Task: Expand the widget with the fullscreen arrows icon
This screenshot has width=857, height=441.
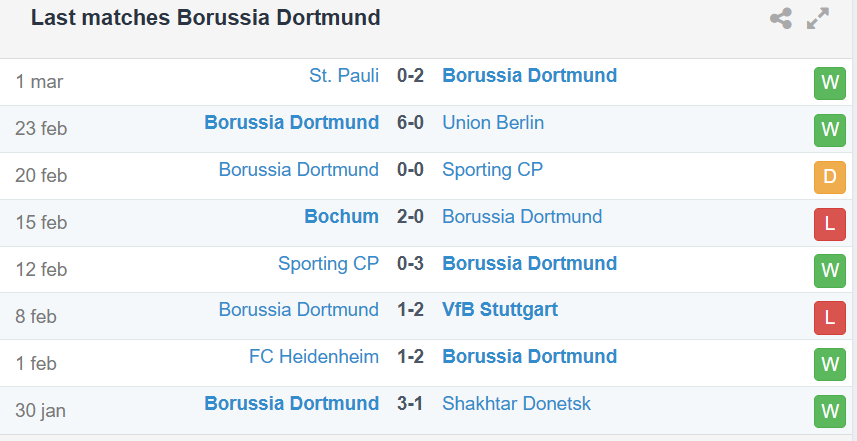Action: [818, 19]
